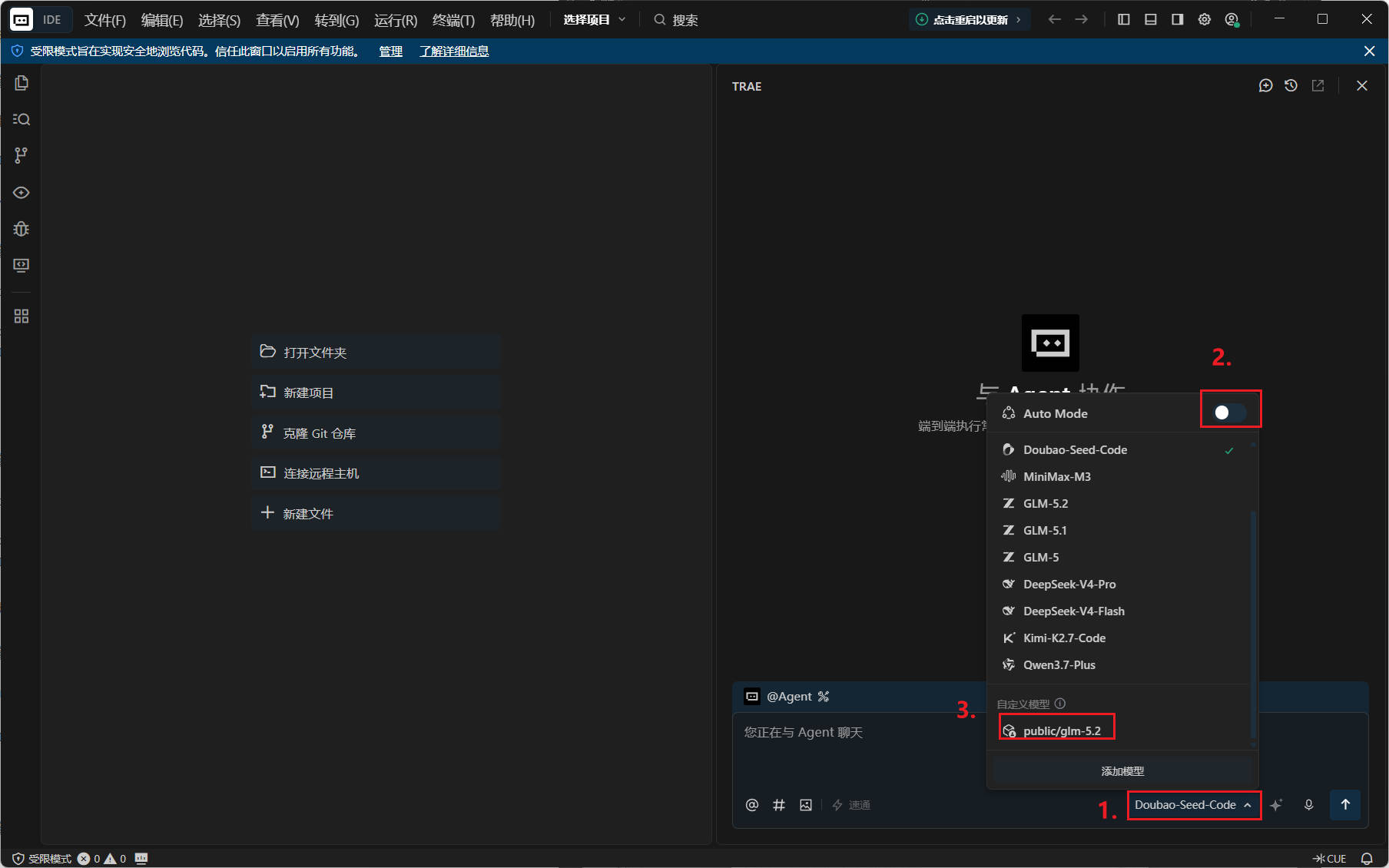The image size is (1389, 868).
Task: Send the message with arrow button
Action: [1345, 805]
